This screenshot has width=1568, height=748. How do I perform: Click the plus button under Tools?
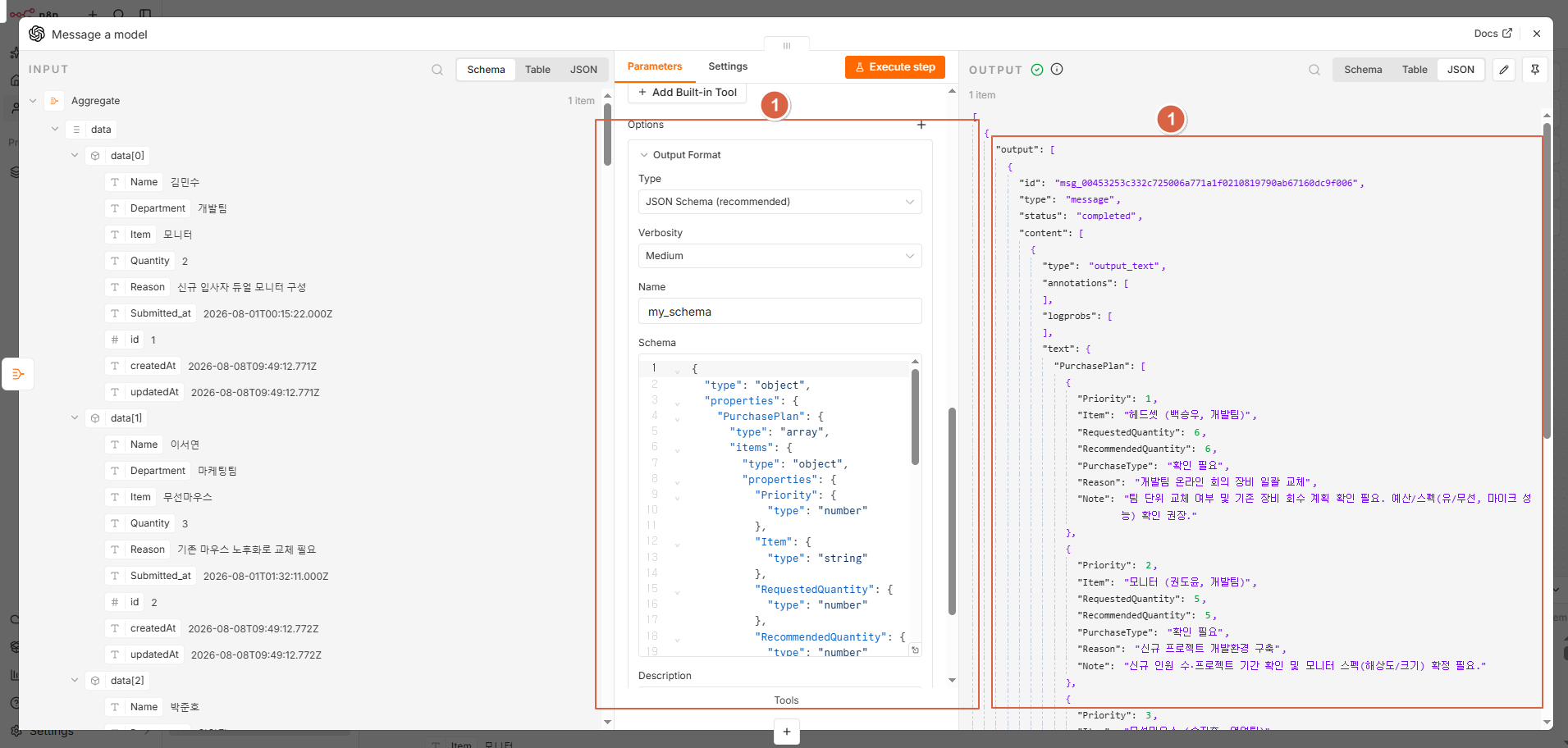(x=786, y=732)
